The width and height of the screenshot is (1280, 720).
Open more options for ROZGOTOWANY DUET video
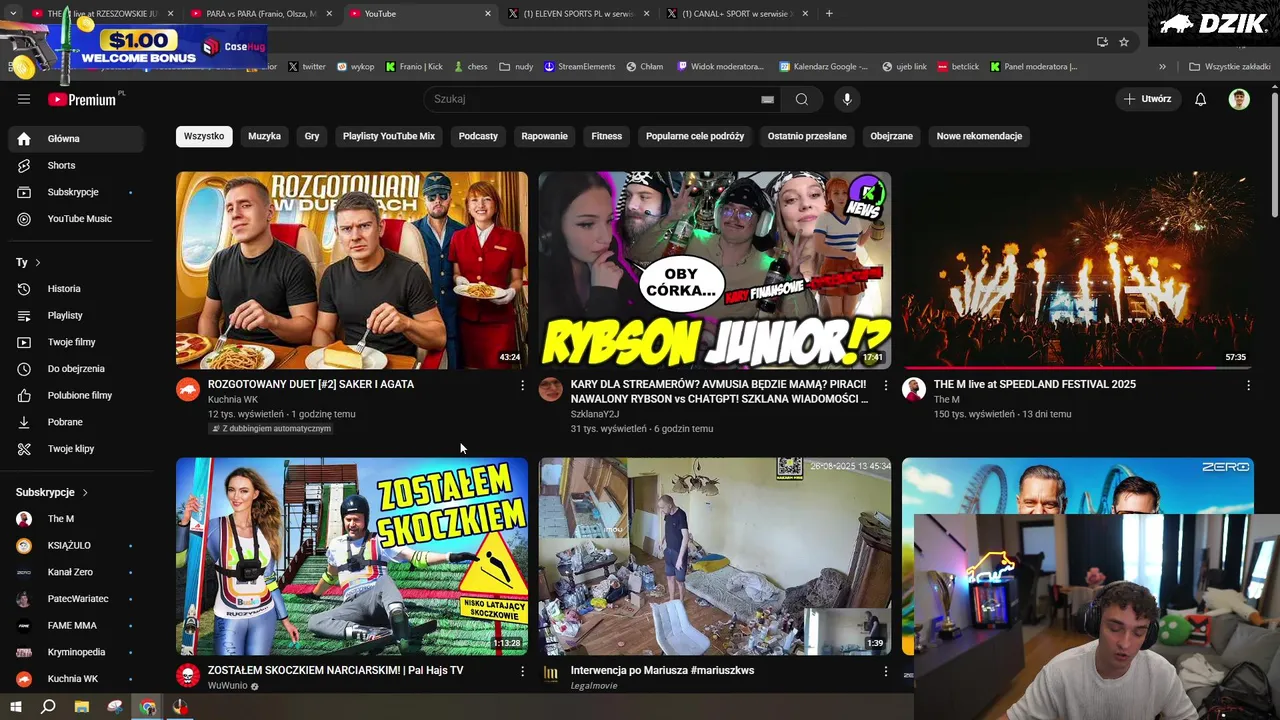tap(522, 385)
